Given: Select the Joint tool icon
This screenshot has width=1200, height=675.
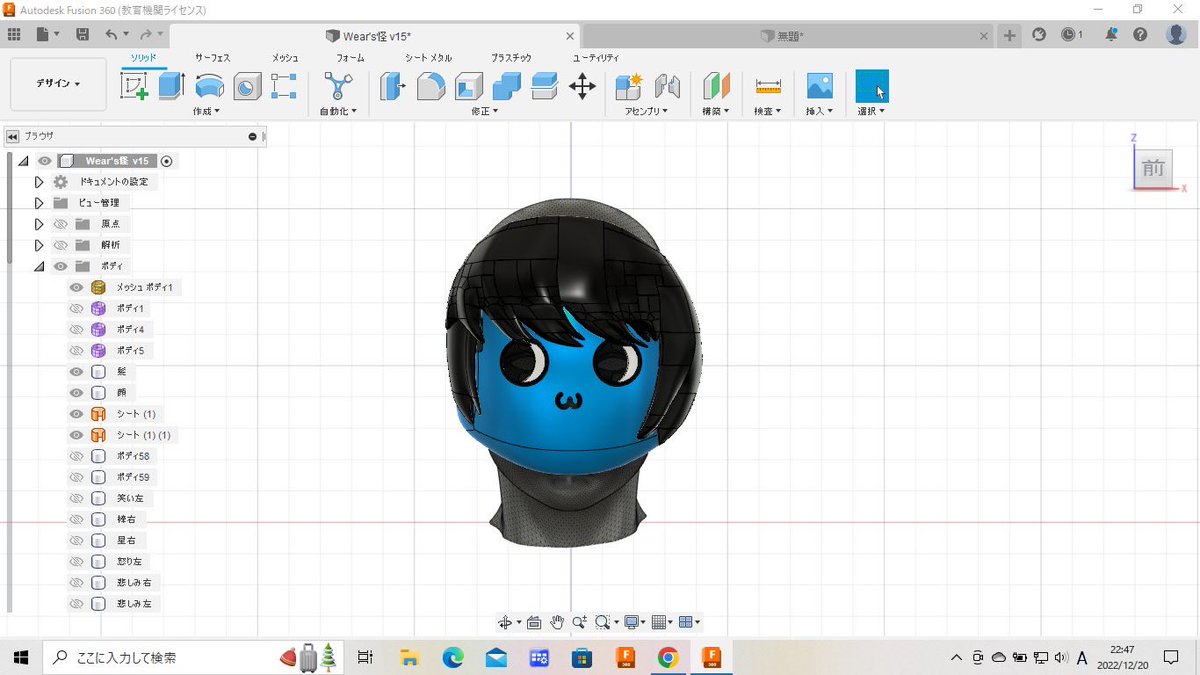Looking at the screenshot, I should pyautogui.click(x=667, y=87).
